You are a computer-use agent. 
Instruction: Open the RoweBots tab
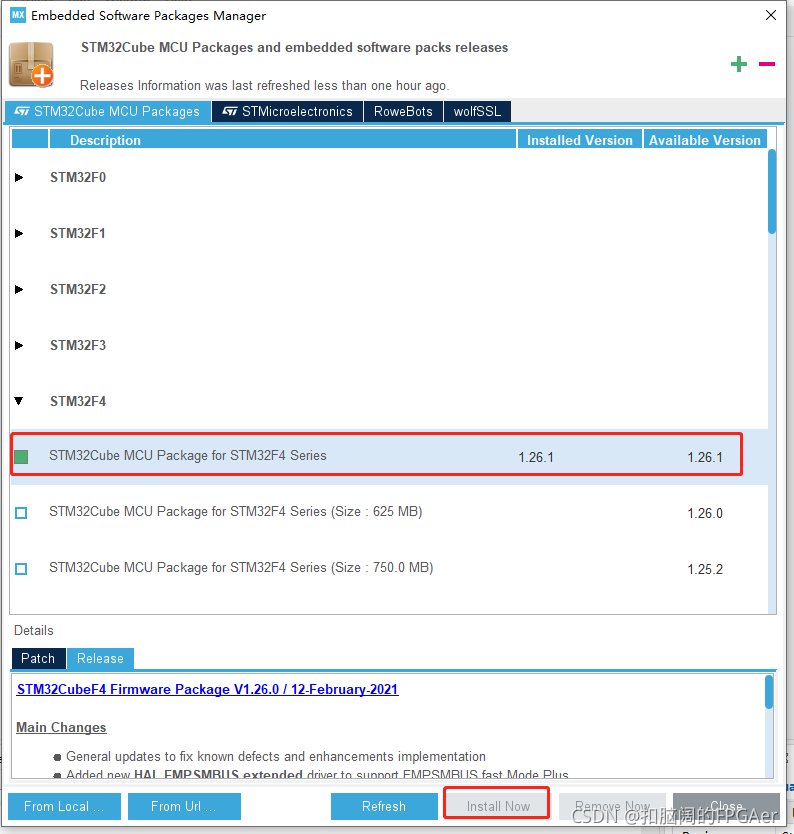pyautogui.click(x=403, y=112)
